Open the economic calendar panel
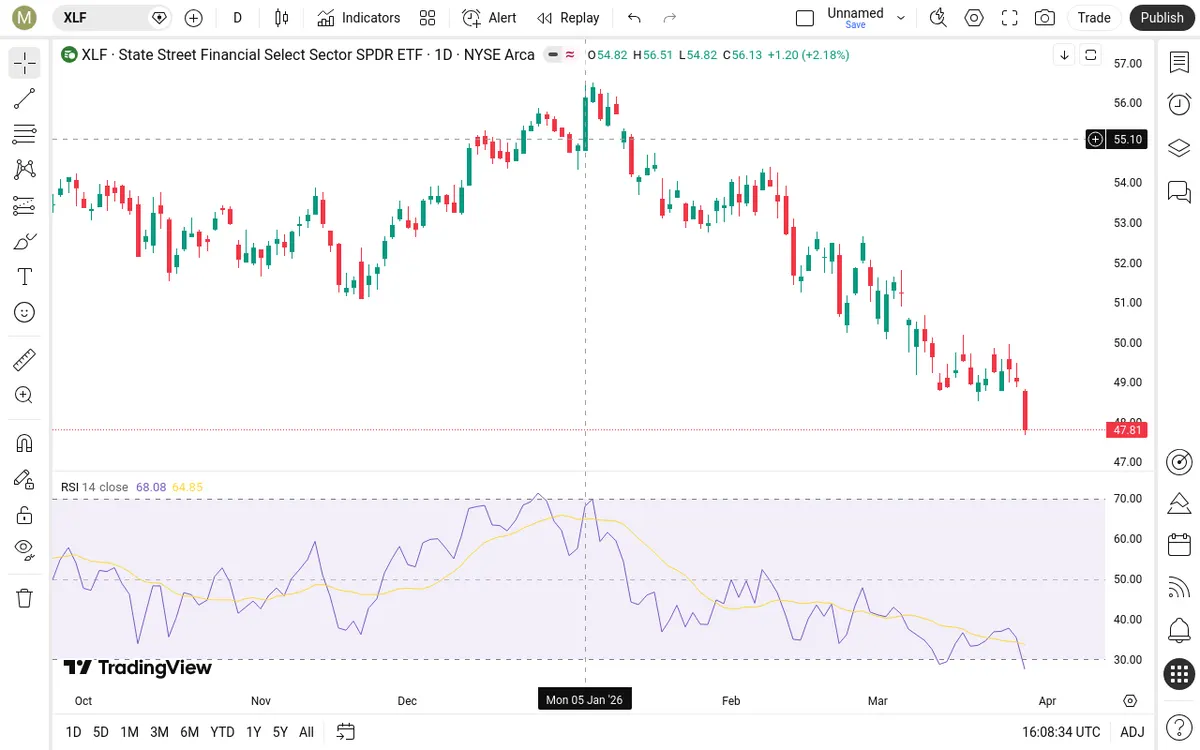 (1180, 545)
